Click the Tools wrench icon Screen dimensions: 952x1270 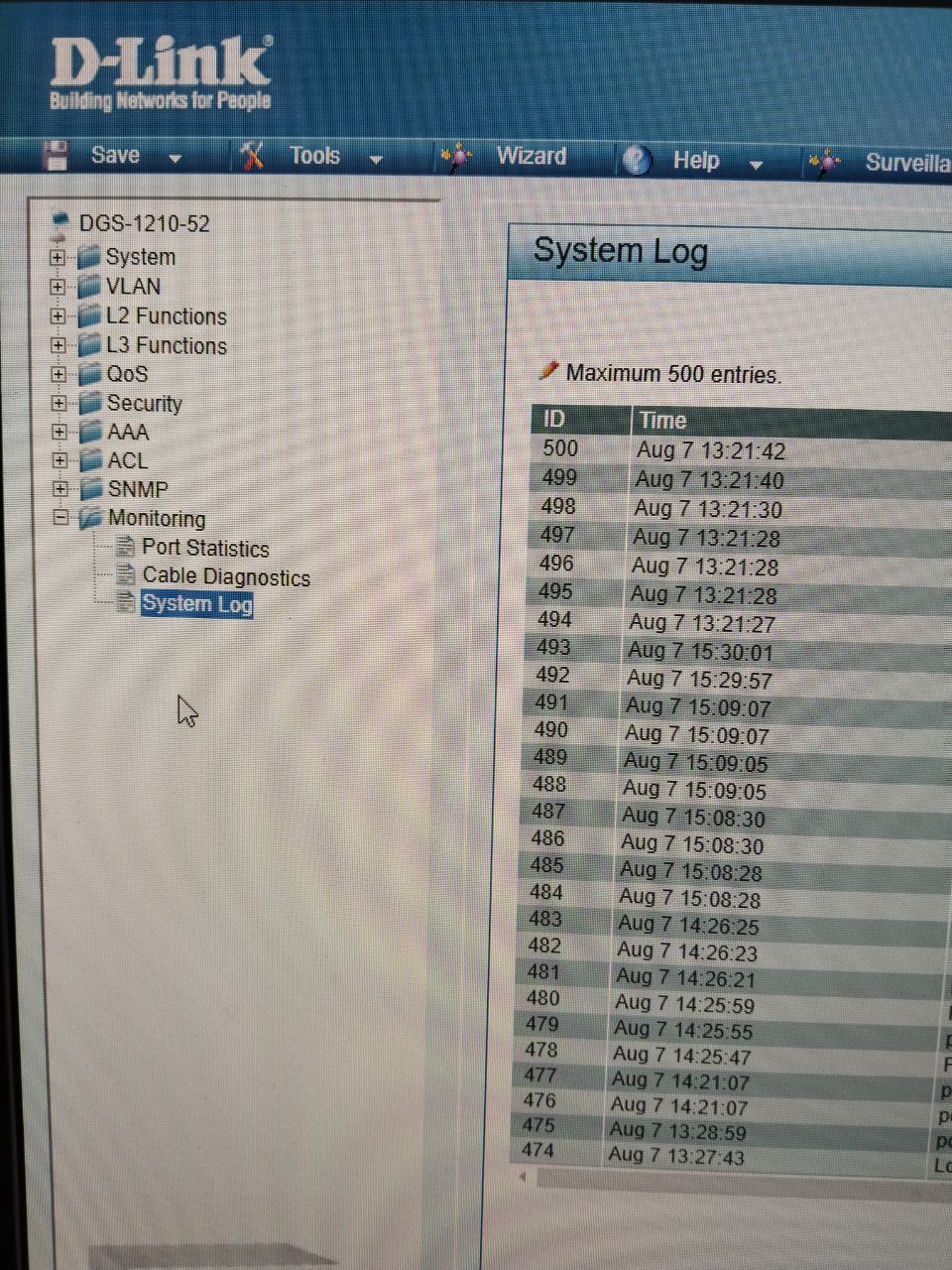(x=252, y=155)
